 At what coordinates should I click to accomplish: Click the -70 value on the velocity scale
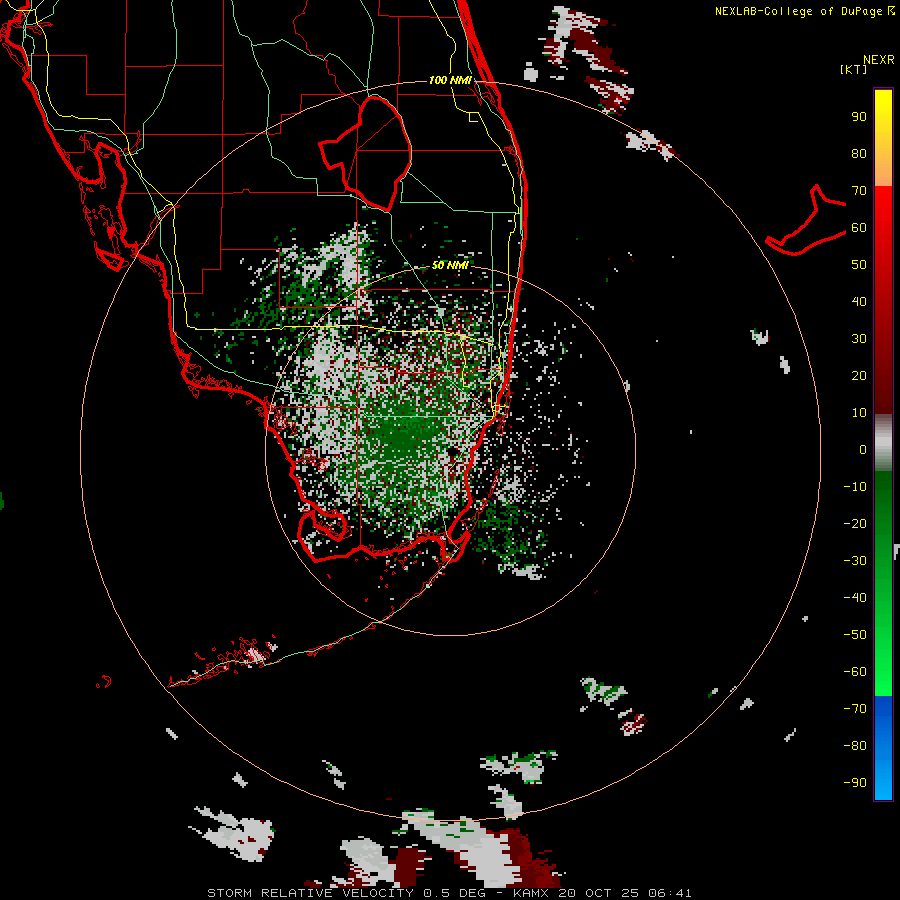coord(855,709)
